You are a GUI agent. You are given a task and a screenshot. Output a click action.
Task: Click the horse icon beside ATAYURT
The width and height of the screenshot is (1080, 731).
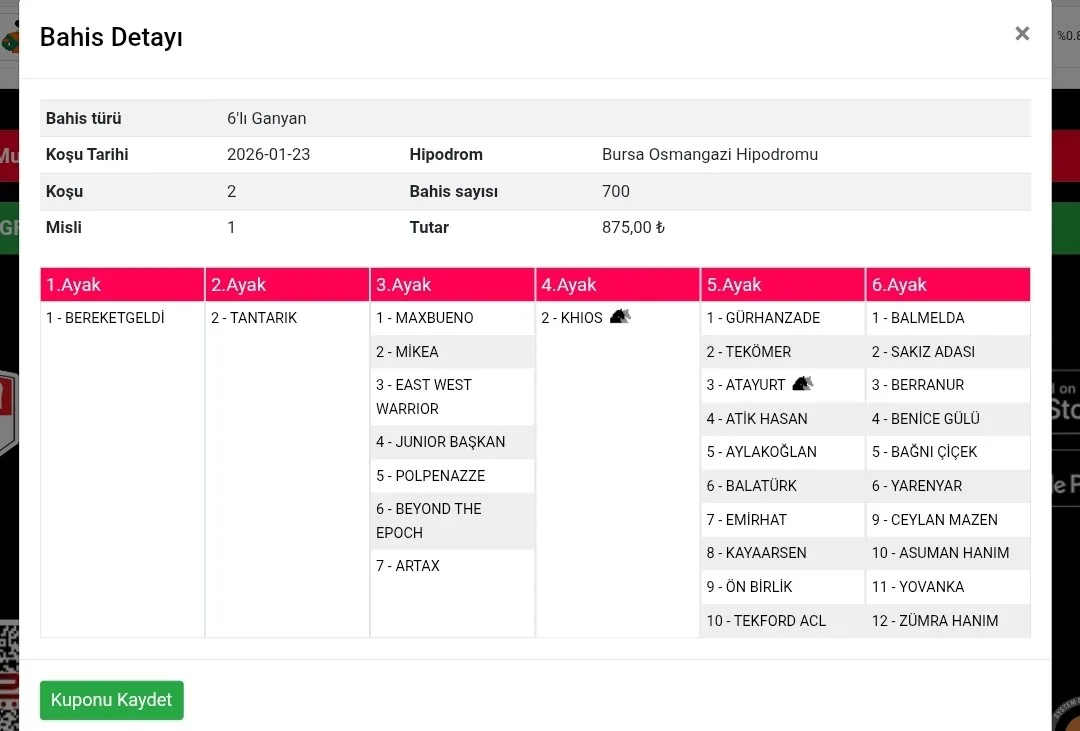pos(802,384)
